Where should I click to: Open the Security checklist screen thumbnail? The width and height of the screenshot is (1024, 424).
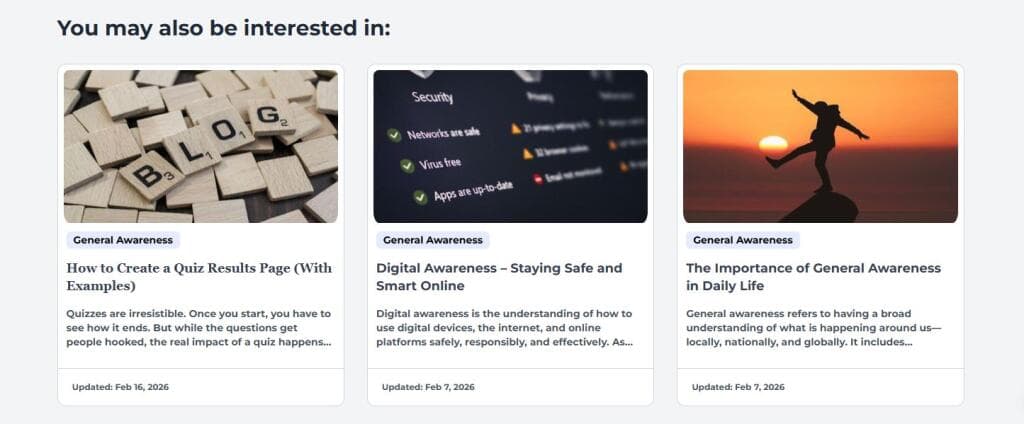(x=510, y=146)
